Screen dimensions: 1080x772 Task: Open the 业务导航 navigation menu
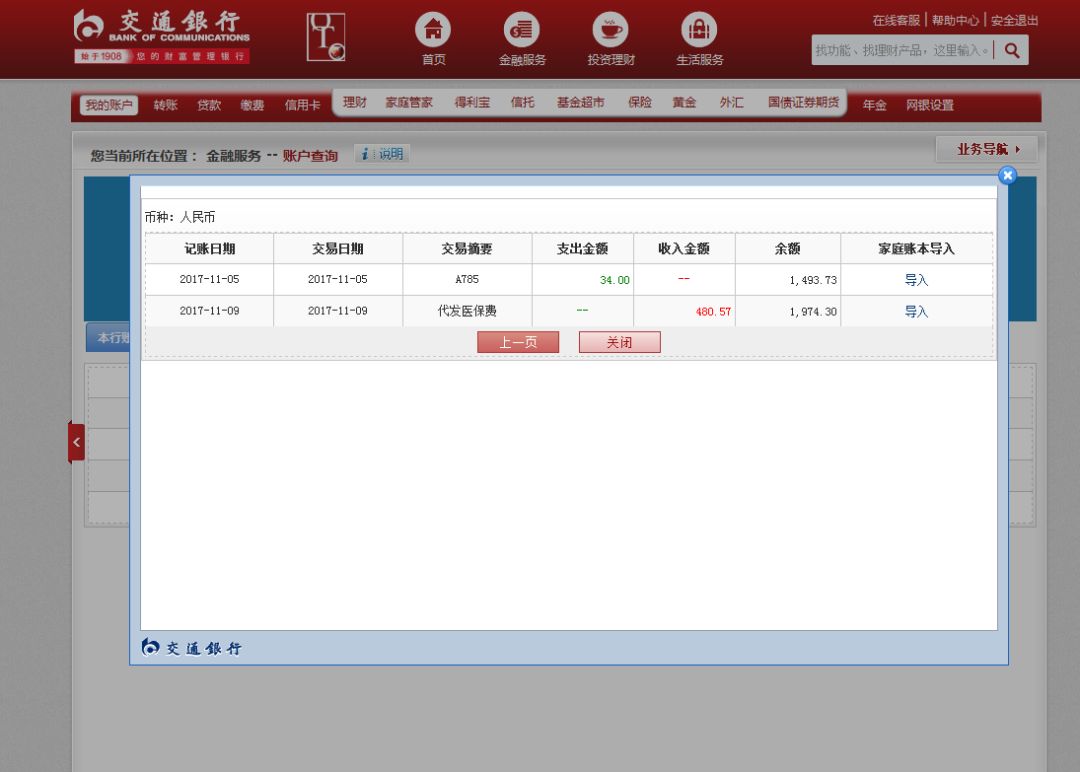coord(985,148)
